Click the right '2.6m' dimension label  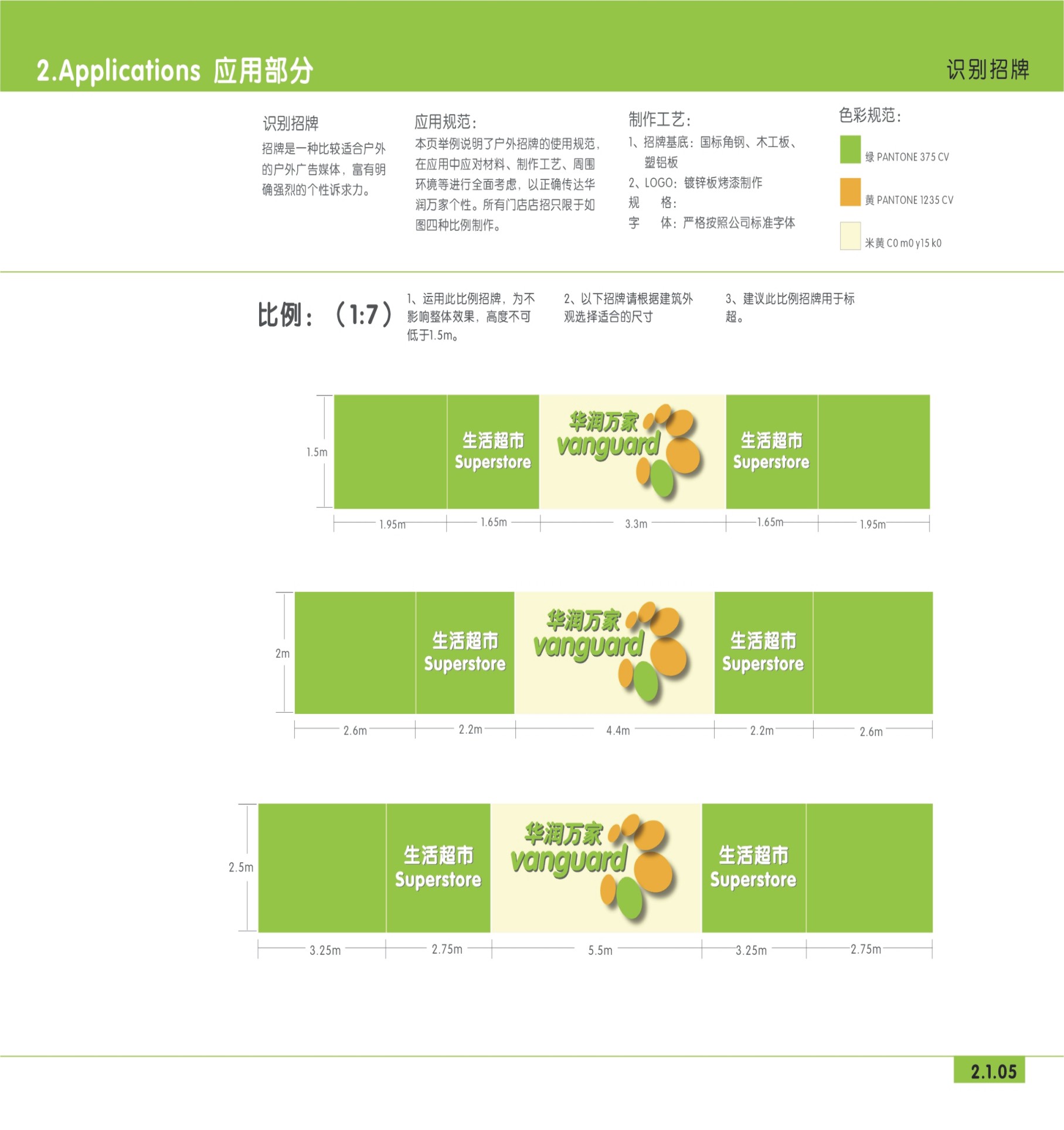[871, 731]
